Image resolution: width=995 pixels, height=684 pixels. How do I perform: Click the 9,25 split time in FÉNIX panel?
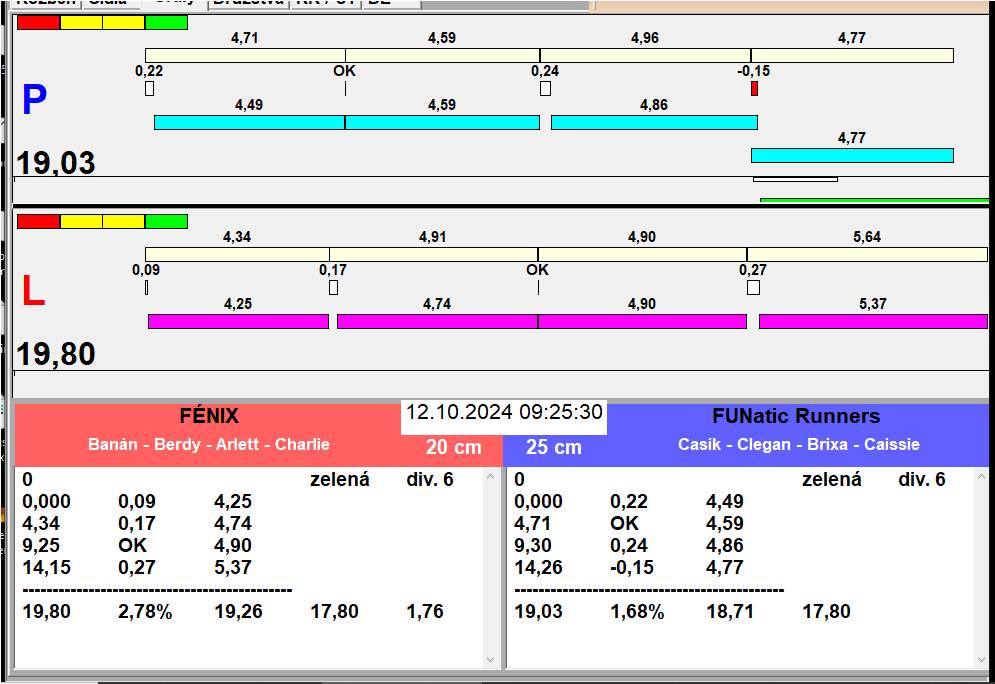coord(41,546)
